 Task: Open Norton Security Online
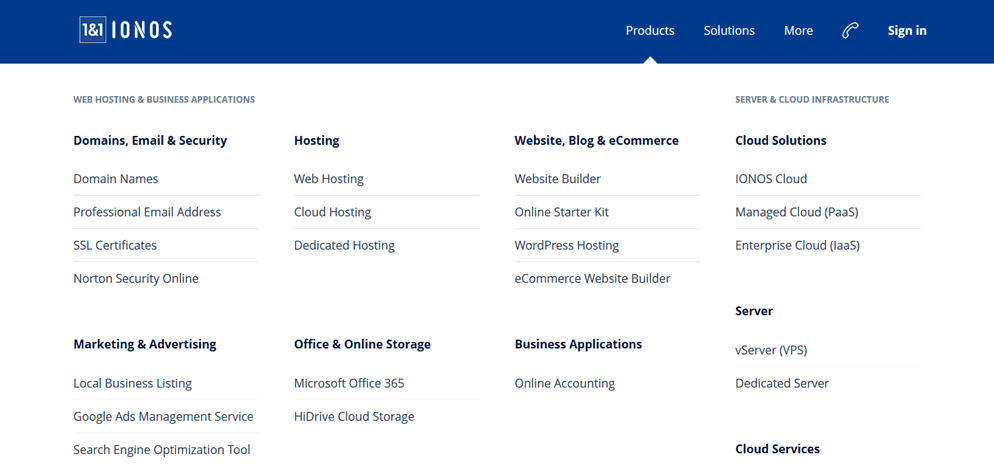click(136, 278)
